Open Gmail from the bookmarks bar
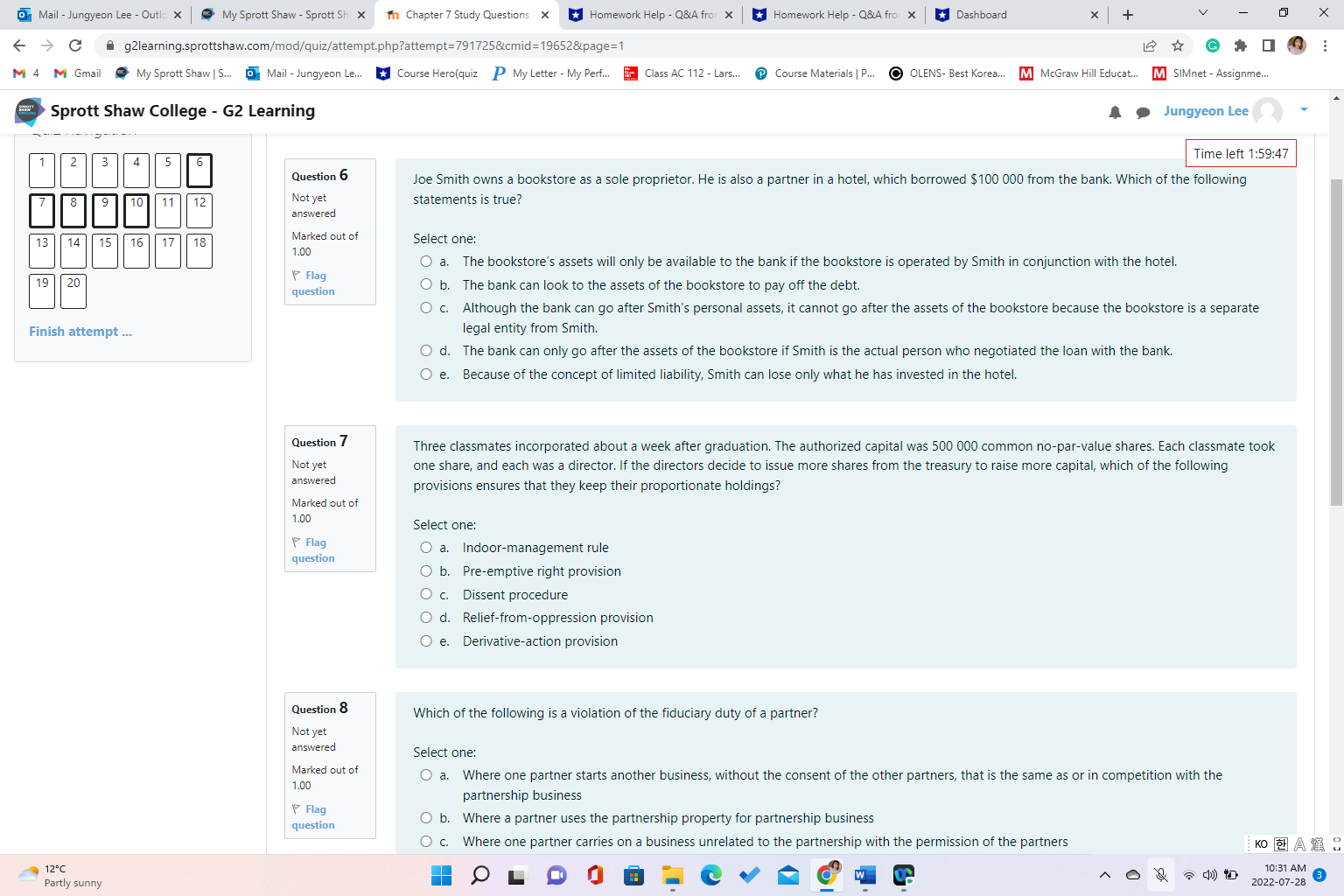Screen dimensions: 1344x896 [77, 73]
